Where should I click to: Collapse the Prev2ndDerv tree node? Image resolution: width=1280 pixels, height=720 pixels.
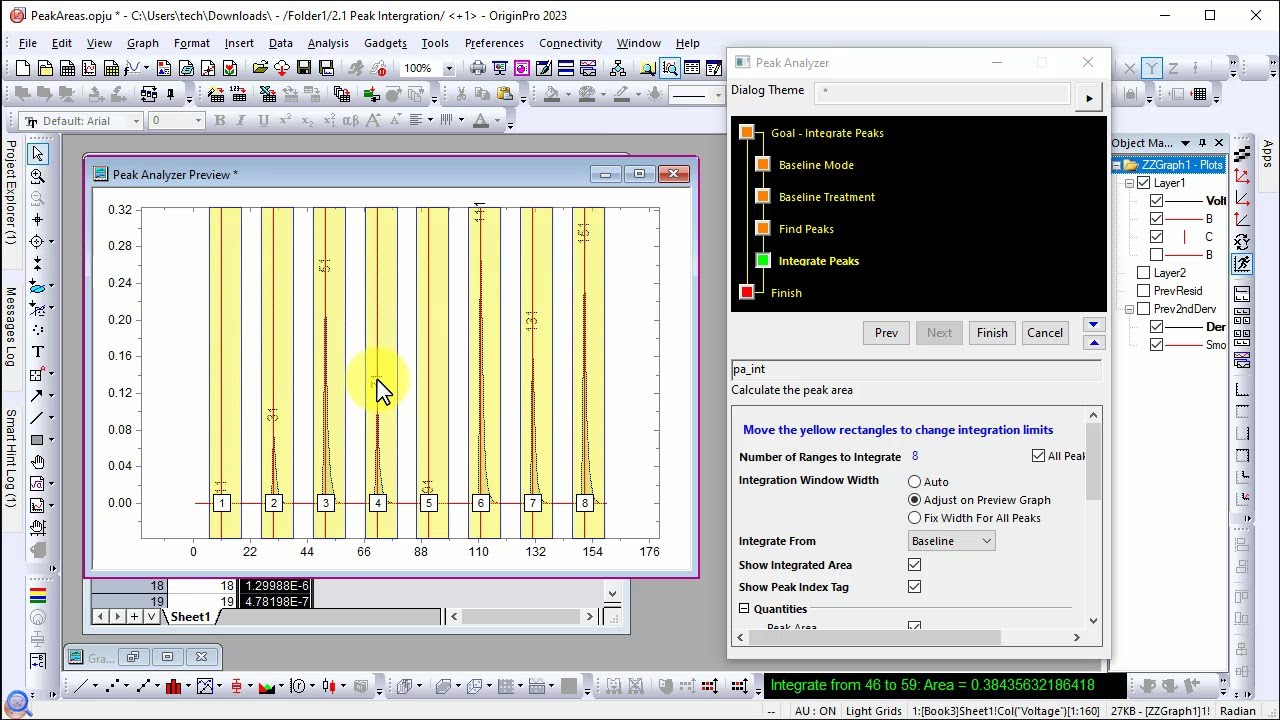[1129, 309]
